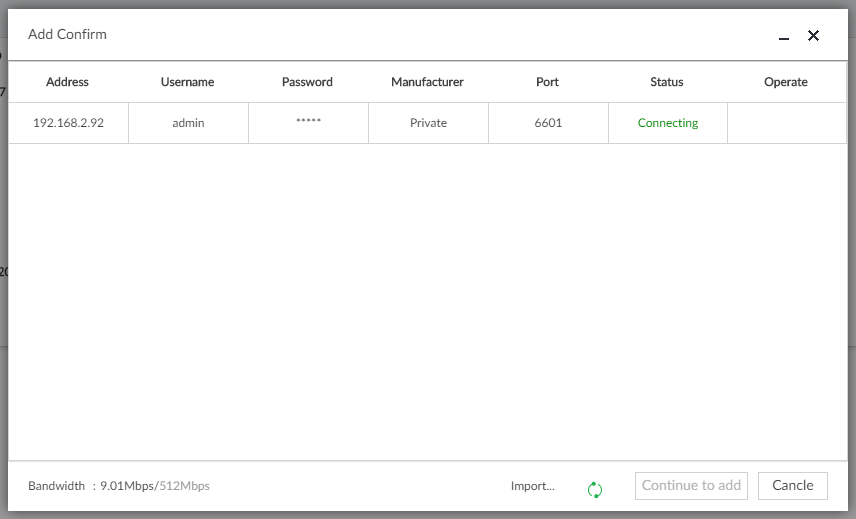Select the 192.168.2.92 address cell
856x519 pixels.
point(68,123)
